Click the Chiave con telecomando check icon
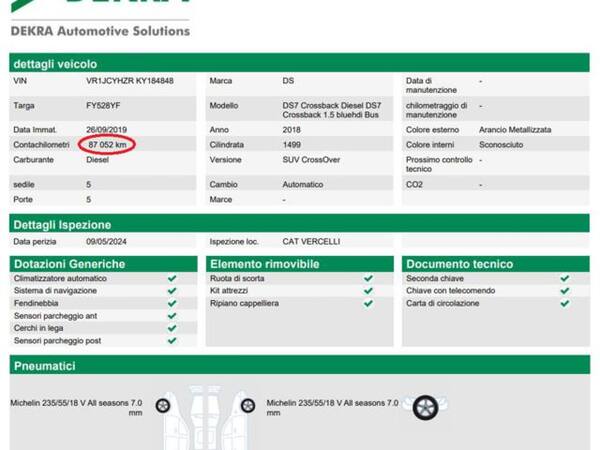This screenshot has height=450, width=600. 565,291
